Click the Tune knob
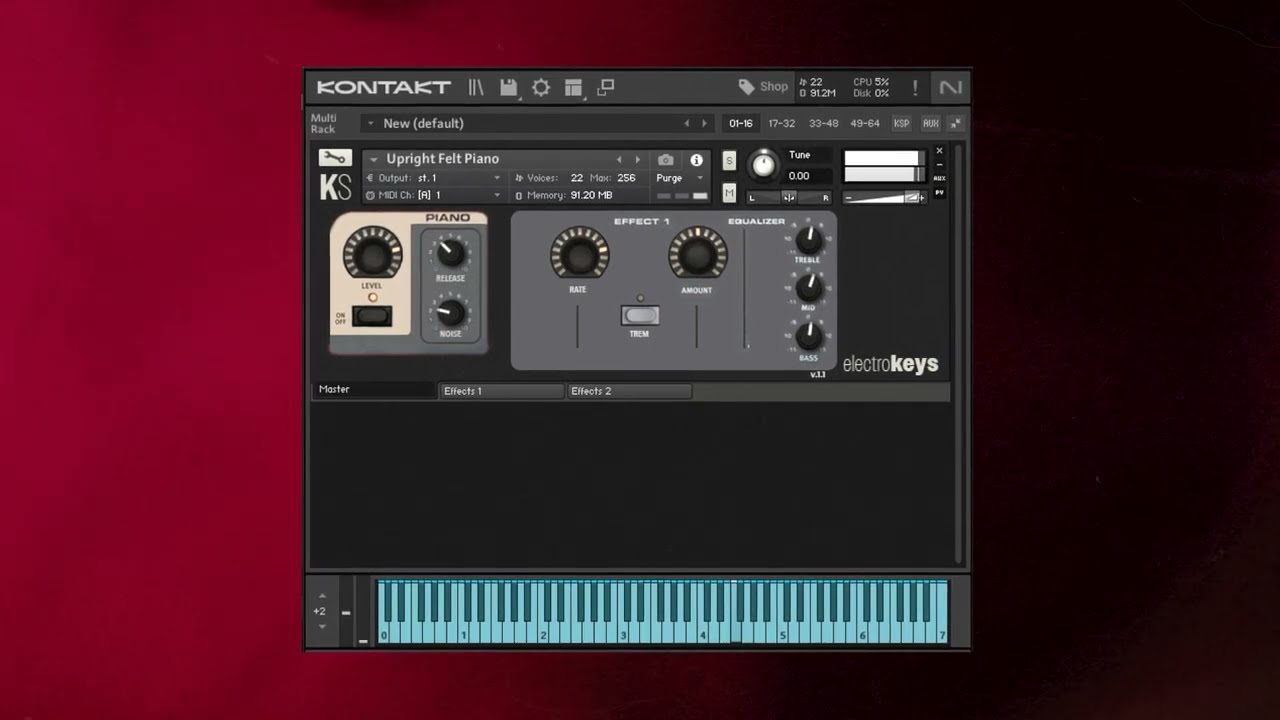 [x=763, y=165]
